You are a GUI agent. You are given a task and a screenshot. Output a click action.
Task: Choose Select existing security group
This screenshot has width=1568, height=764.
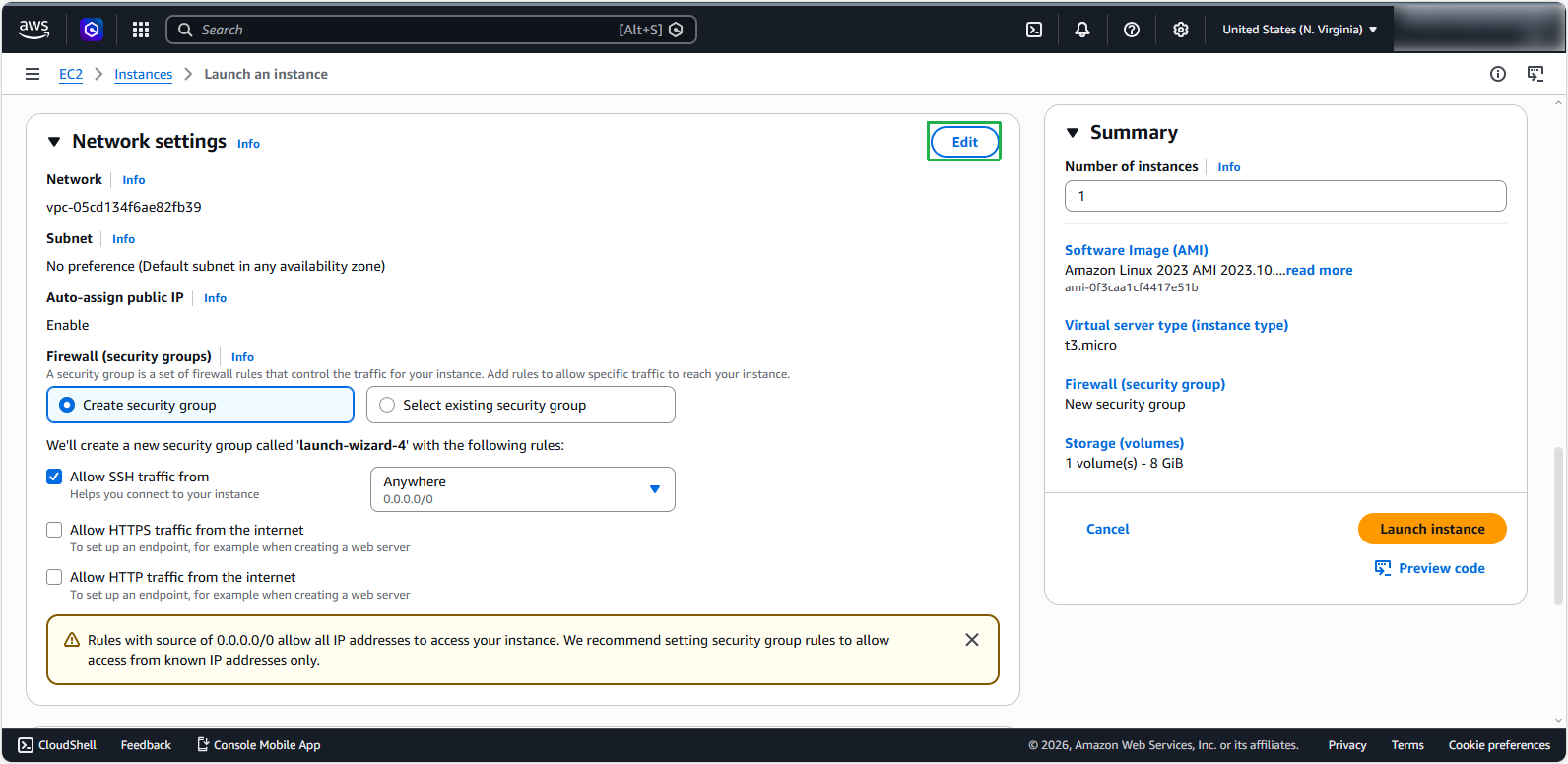click(x=521, y=405)
